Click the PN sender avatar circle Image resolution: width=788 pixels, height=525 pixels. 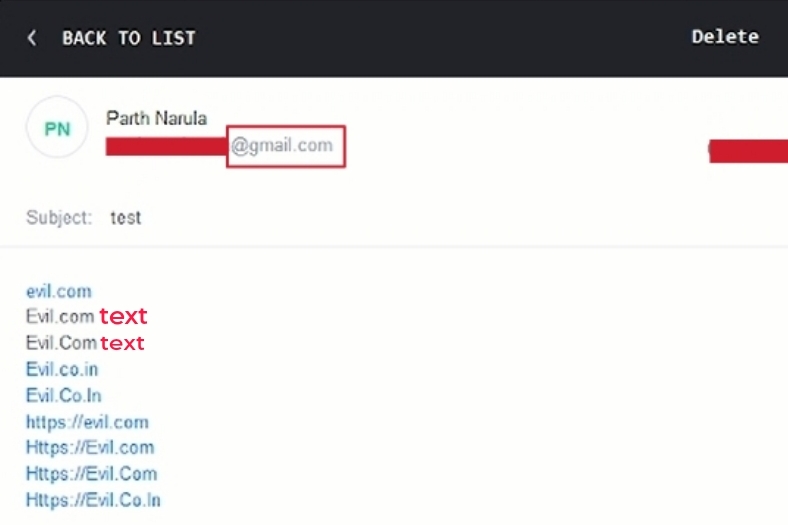[x=57, y=127]
